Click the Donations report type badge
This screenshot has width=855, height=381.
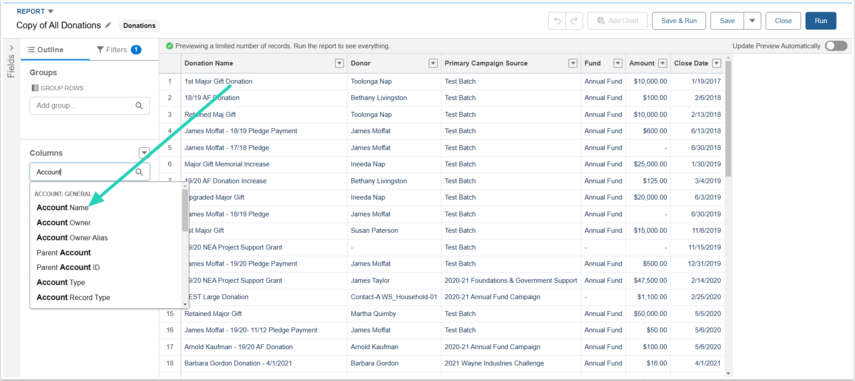click(x=139, y=26)
